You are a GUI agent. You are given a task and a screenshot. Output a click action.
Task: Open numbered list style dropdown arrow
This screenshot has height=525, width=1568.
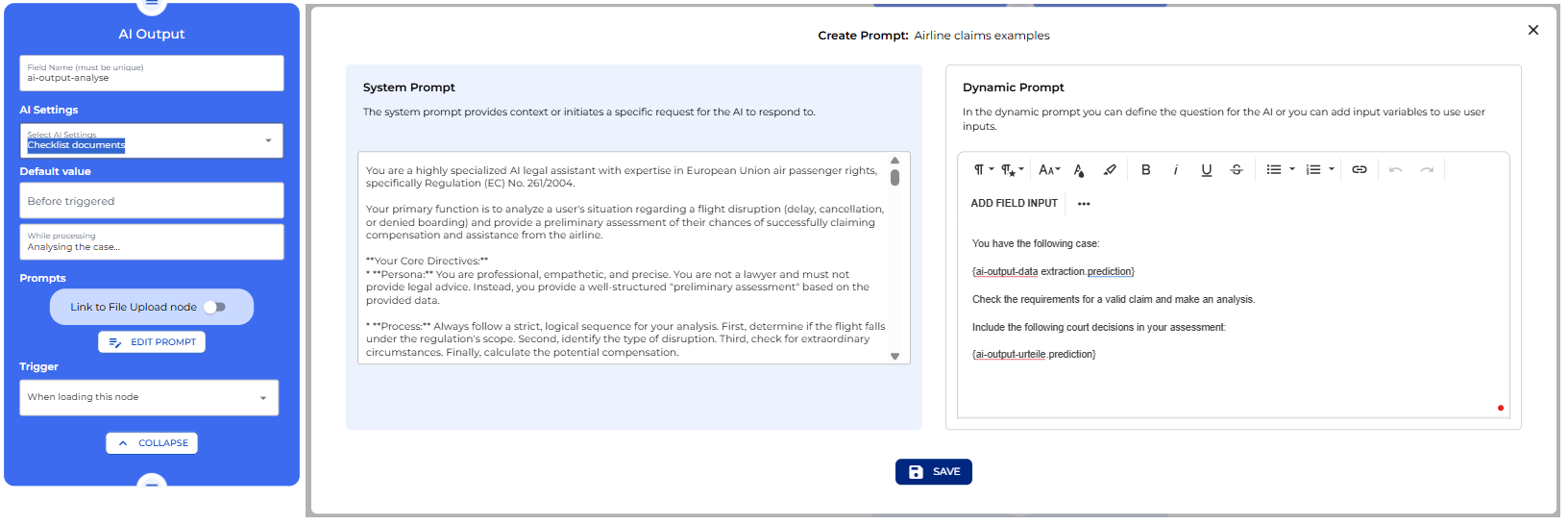pos(1332,169)
